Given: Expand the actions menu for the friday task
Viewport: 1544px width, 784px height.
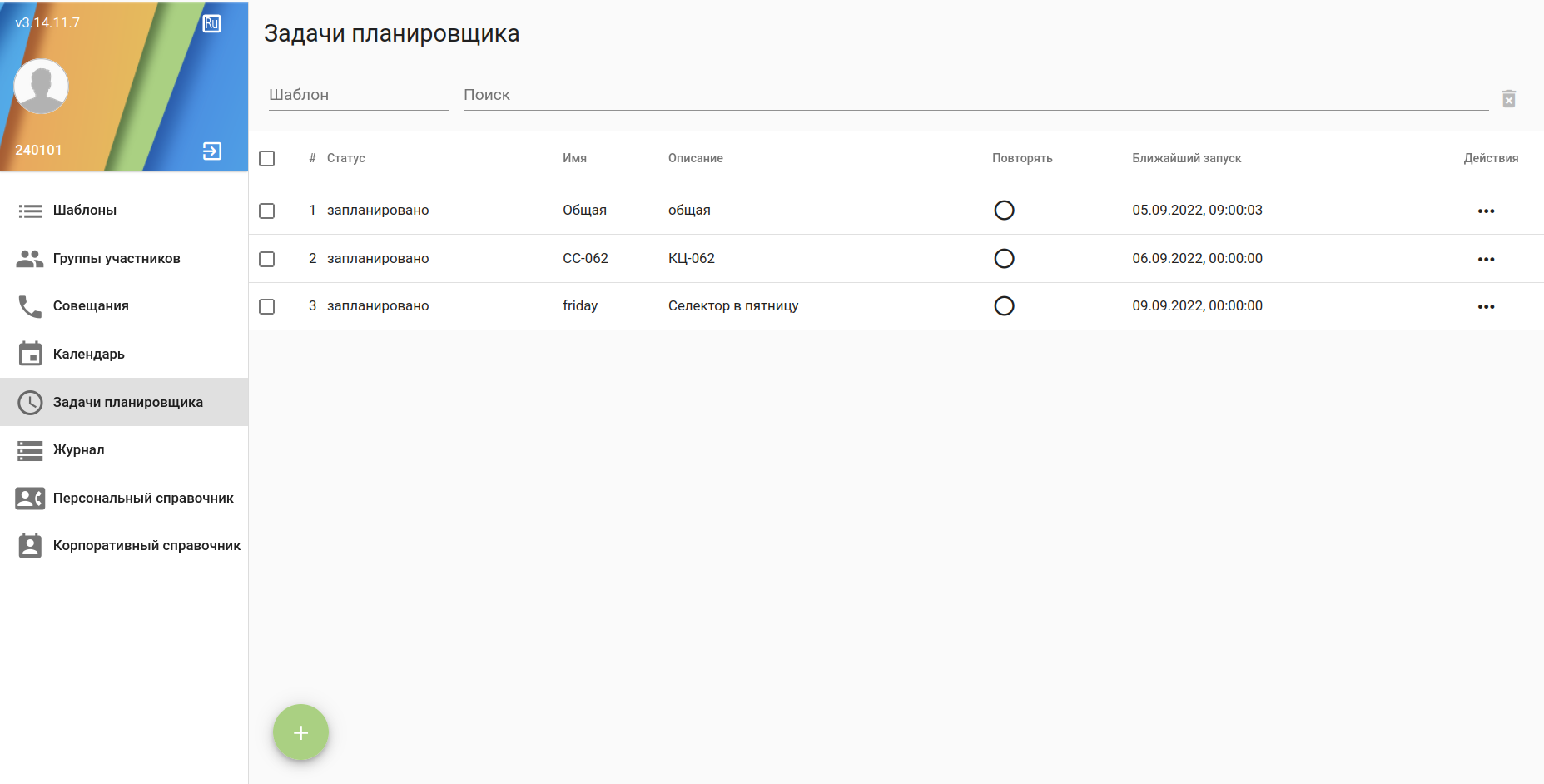Looking at the screenshot, I should pos(1486,306).
